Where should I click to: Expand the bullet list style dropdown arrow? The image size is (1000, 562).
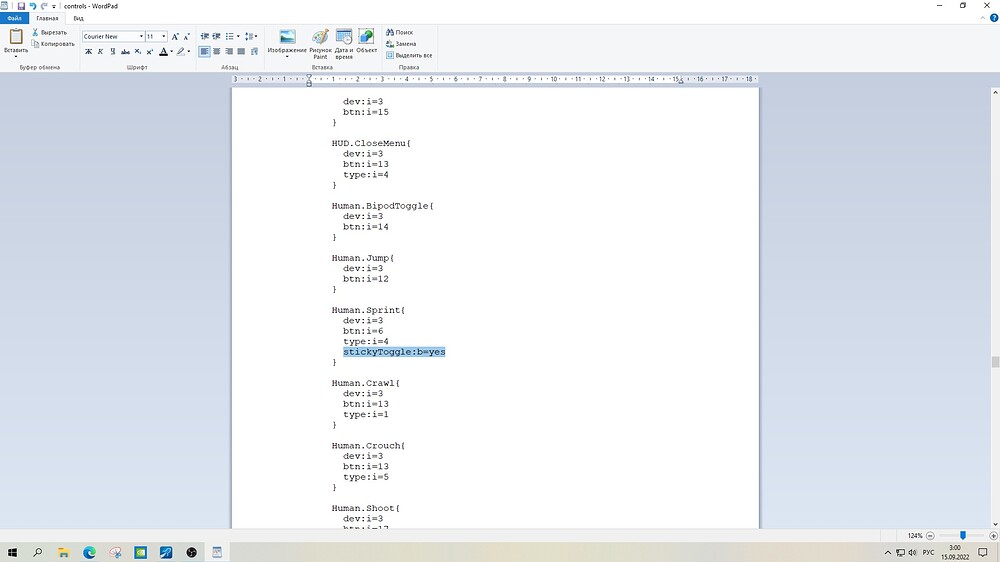[x=240, y=36]
